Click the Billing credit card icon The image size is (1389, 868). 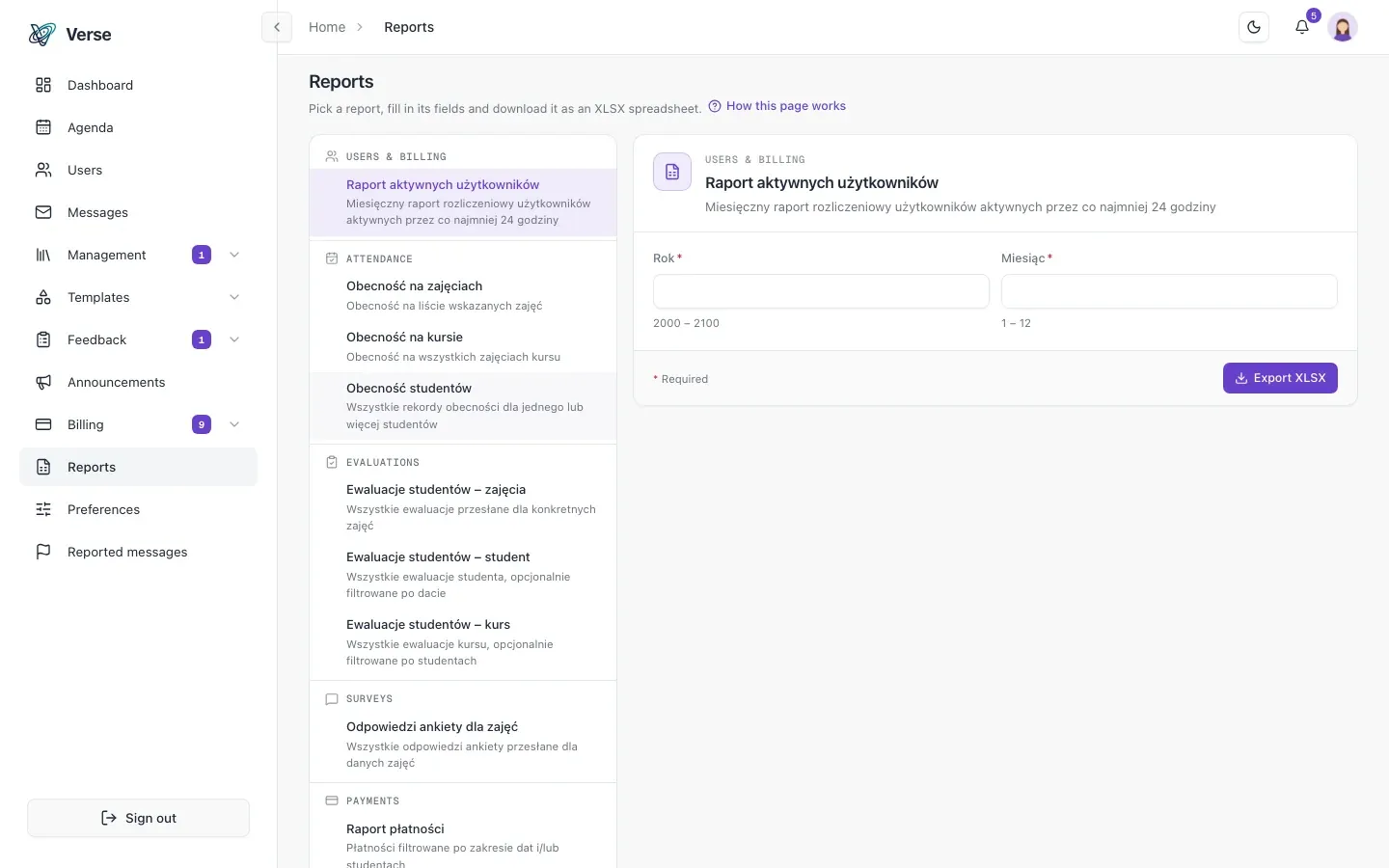43,424
